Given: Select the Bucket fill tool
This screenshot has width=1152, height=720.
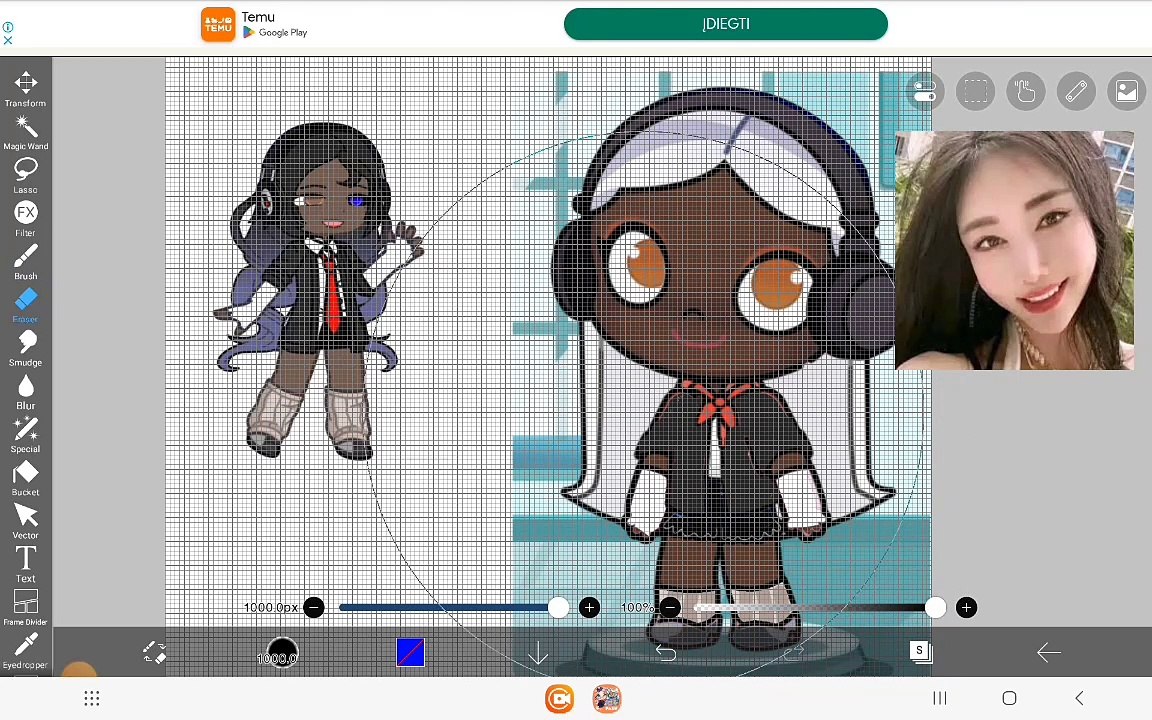Looking at the screenshot, I should click(26, 479).
